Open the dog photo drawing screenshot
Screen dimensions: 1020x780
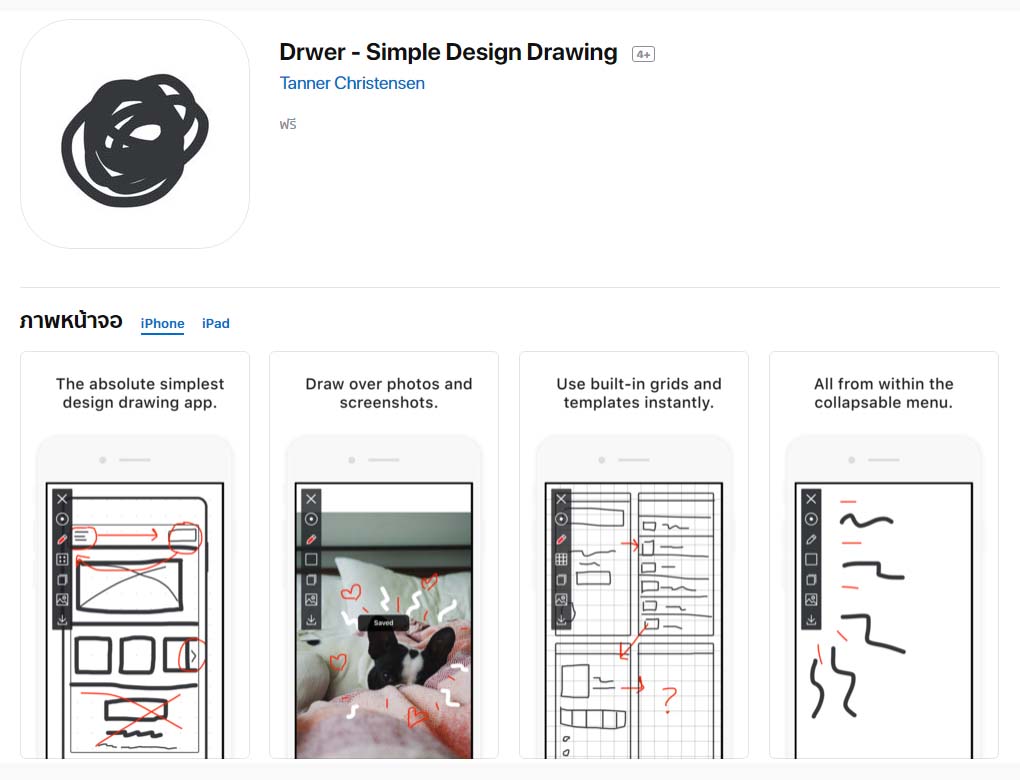(384, 555)
